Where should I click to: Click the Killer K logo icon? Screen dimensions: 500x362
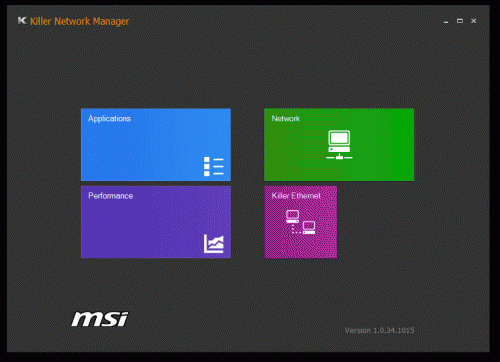point(22,21)
